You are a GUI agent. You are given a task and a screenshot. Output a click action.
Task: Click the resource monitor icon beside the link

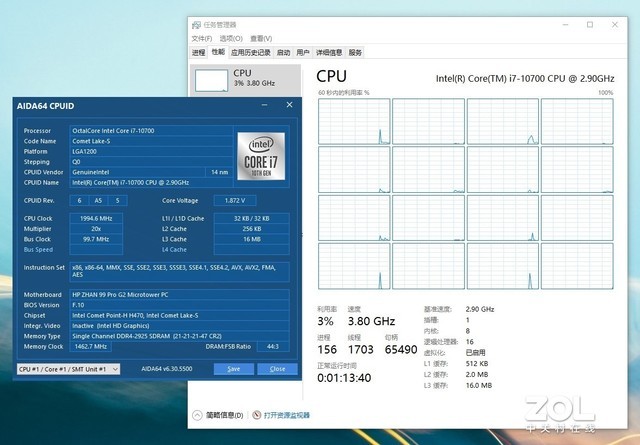[x=257, y=415]
